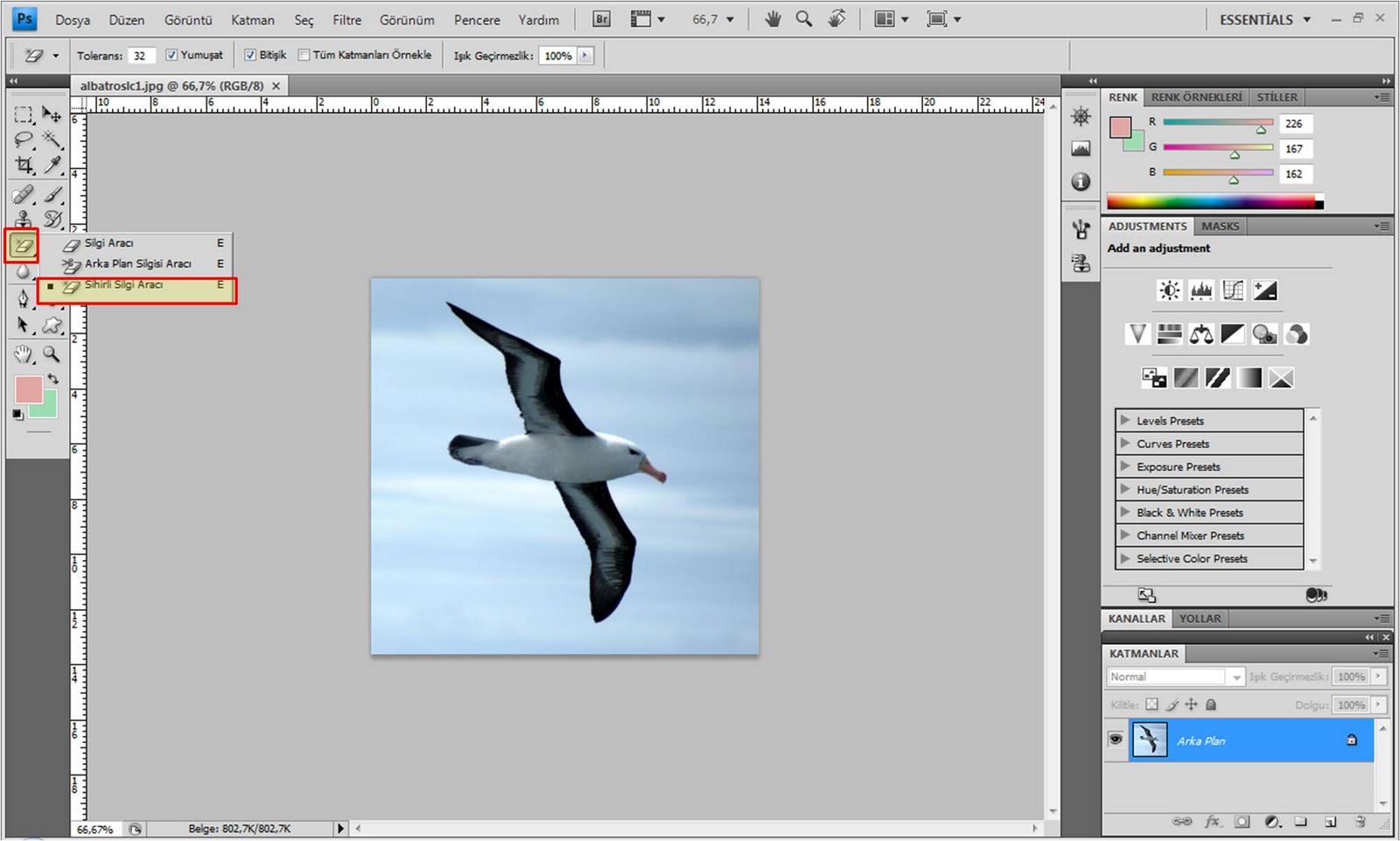Select the Zoom tool in toolbox
The width and height of the screenshot is (1400, 841).
pos(52,354)
